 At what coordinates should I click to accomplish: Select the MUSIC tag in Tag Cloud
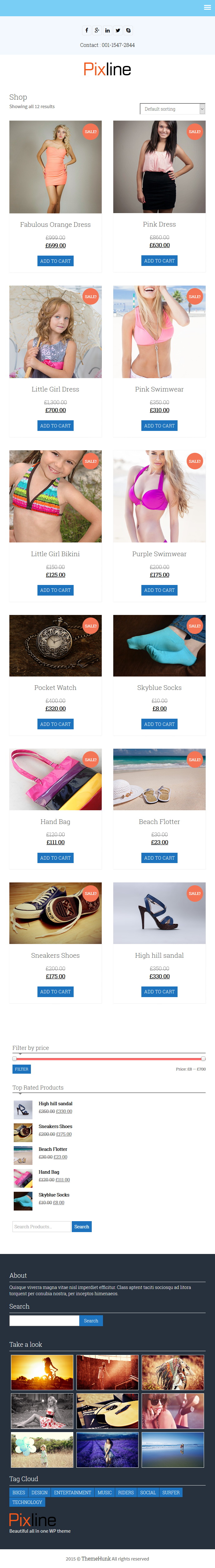click(105, 1492)
